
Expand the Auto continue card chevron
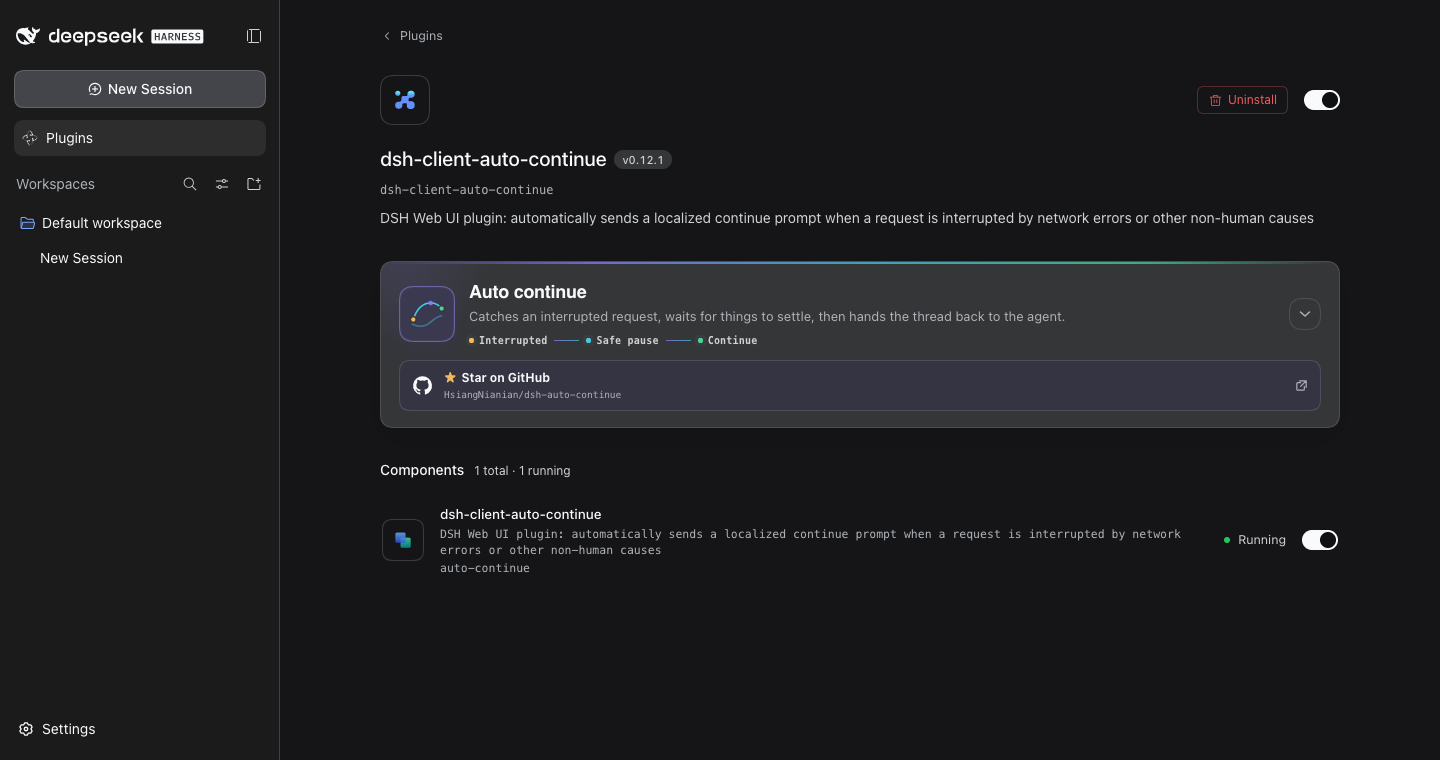point(1305,314)
